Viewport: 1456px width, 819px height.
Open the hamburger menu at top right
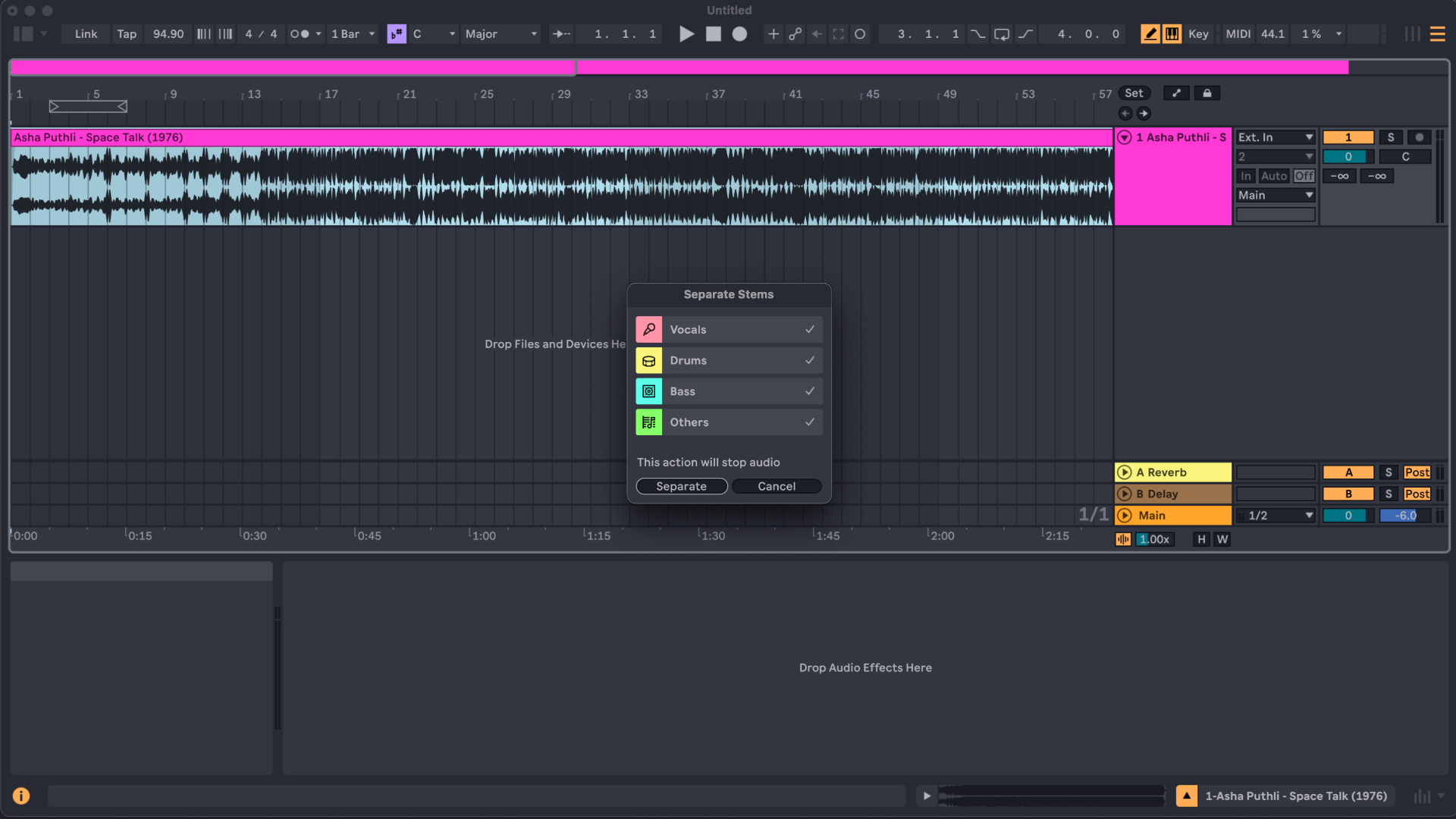coord(1438,33)
